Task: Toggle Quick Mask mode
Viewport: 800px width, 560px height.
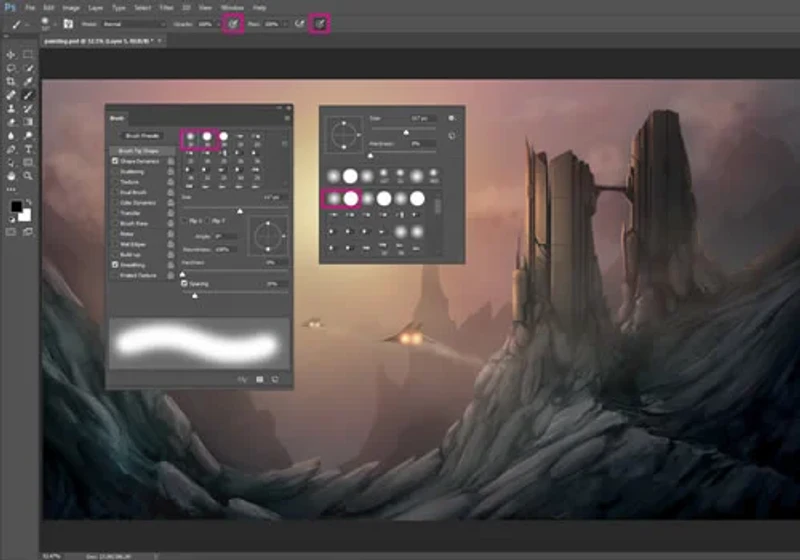Action: [x=11, y=232]
